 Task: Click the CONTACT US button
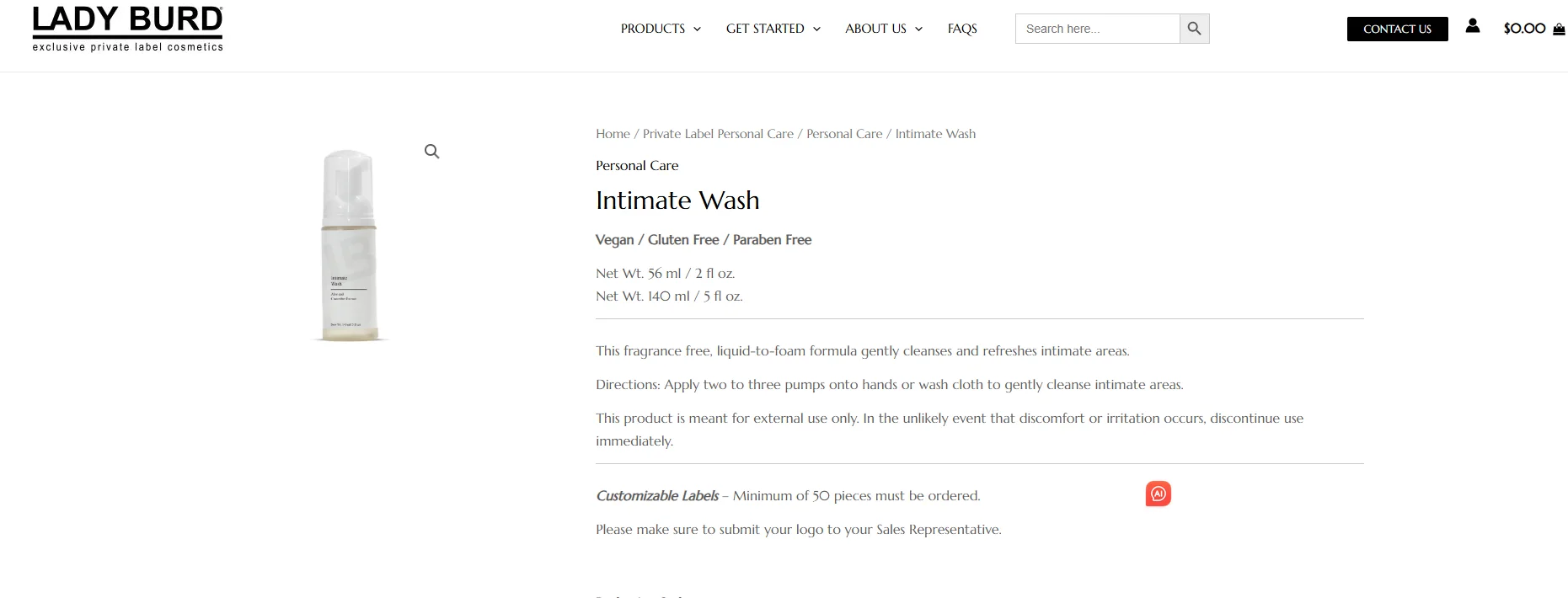point(1397,29)
